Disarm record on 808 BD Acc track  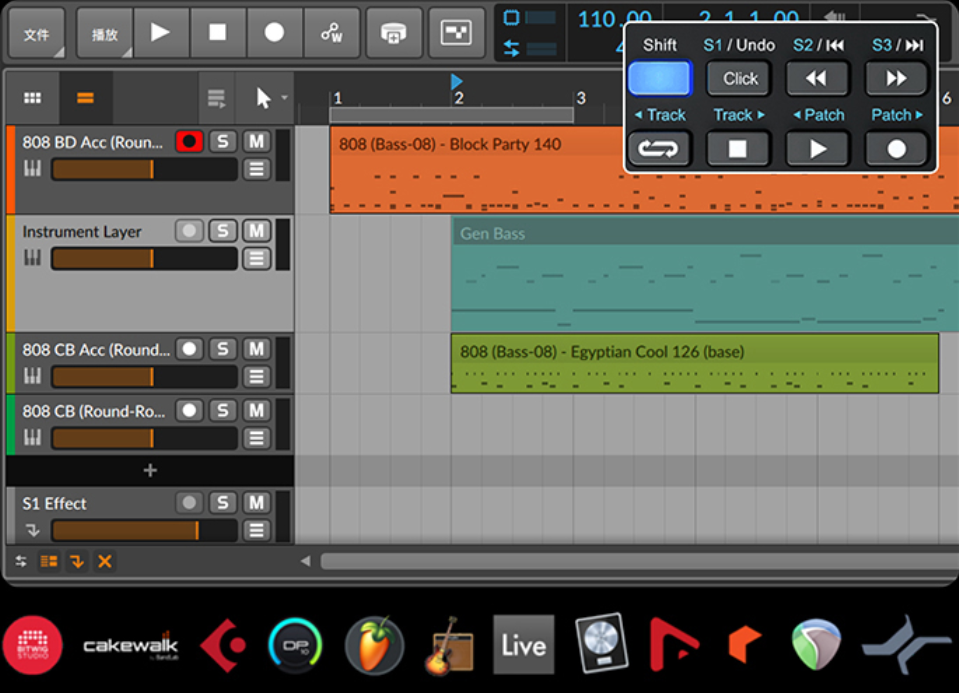(x=189, y=142)
